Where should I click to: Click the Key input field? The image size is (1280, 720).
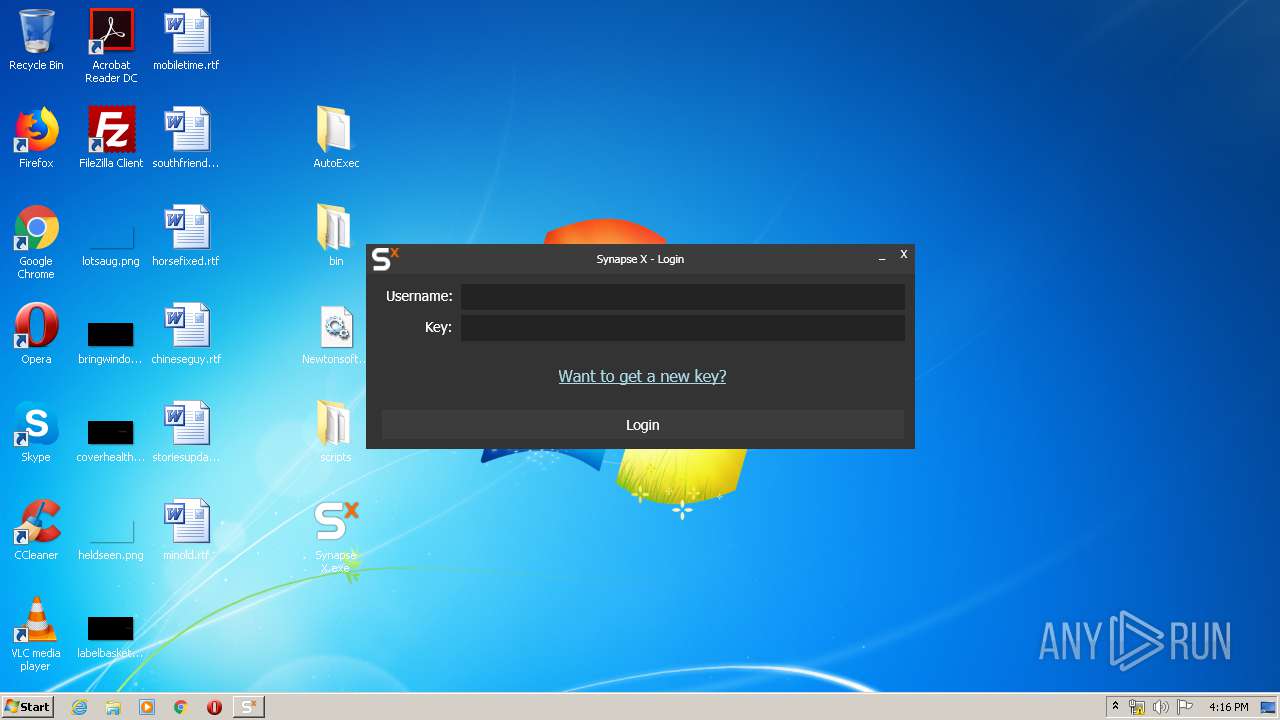coord(682,328)
